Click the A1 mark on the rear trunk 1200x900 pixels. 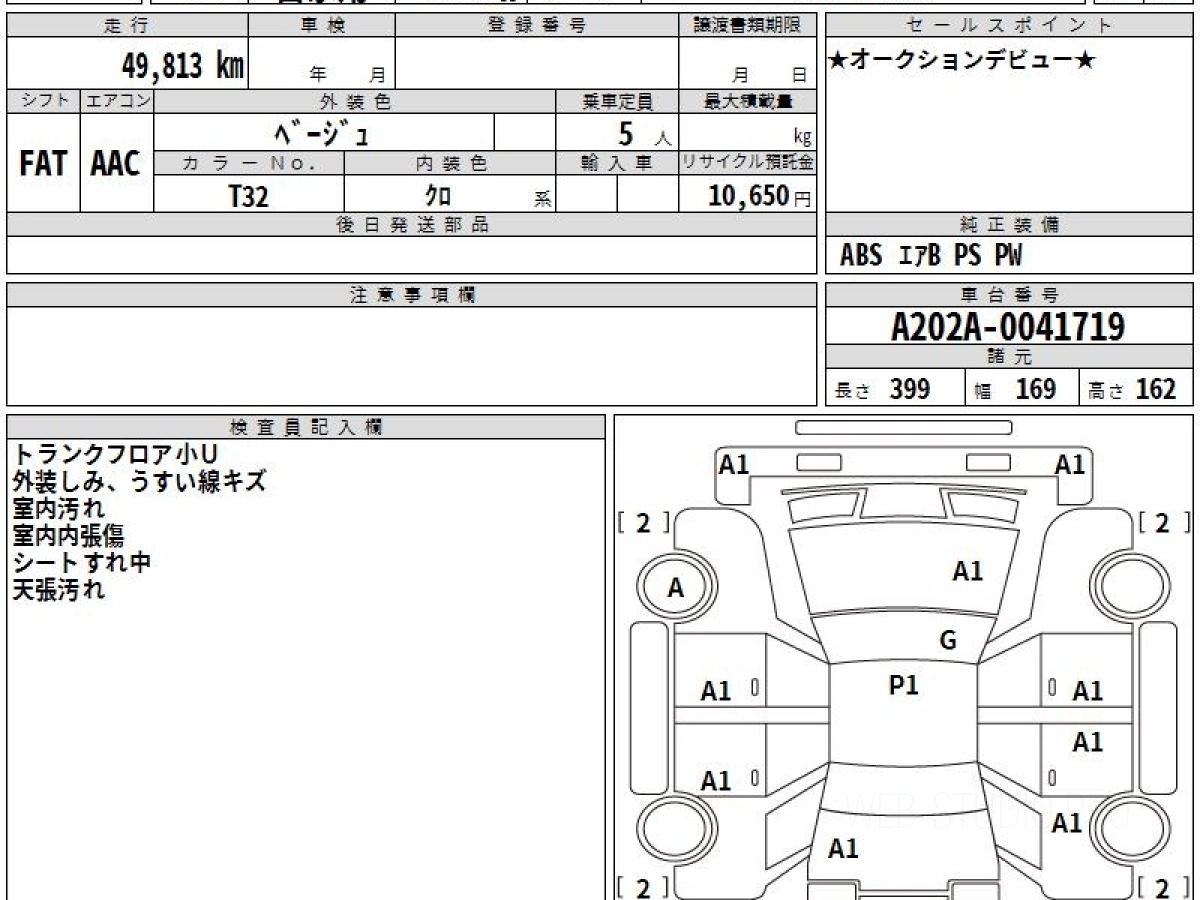tap(843, 849)
